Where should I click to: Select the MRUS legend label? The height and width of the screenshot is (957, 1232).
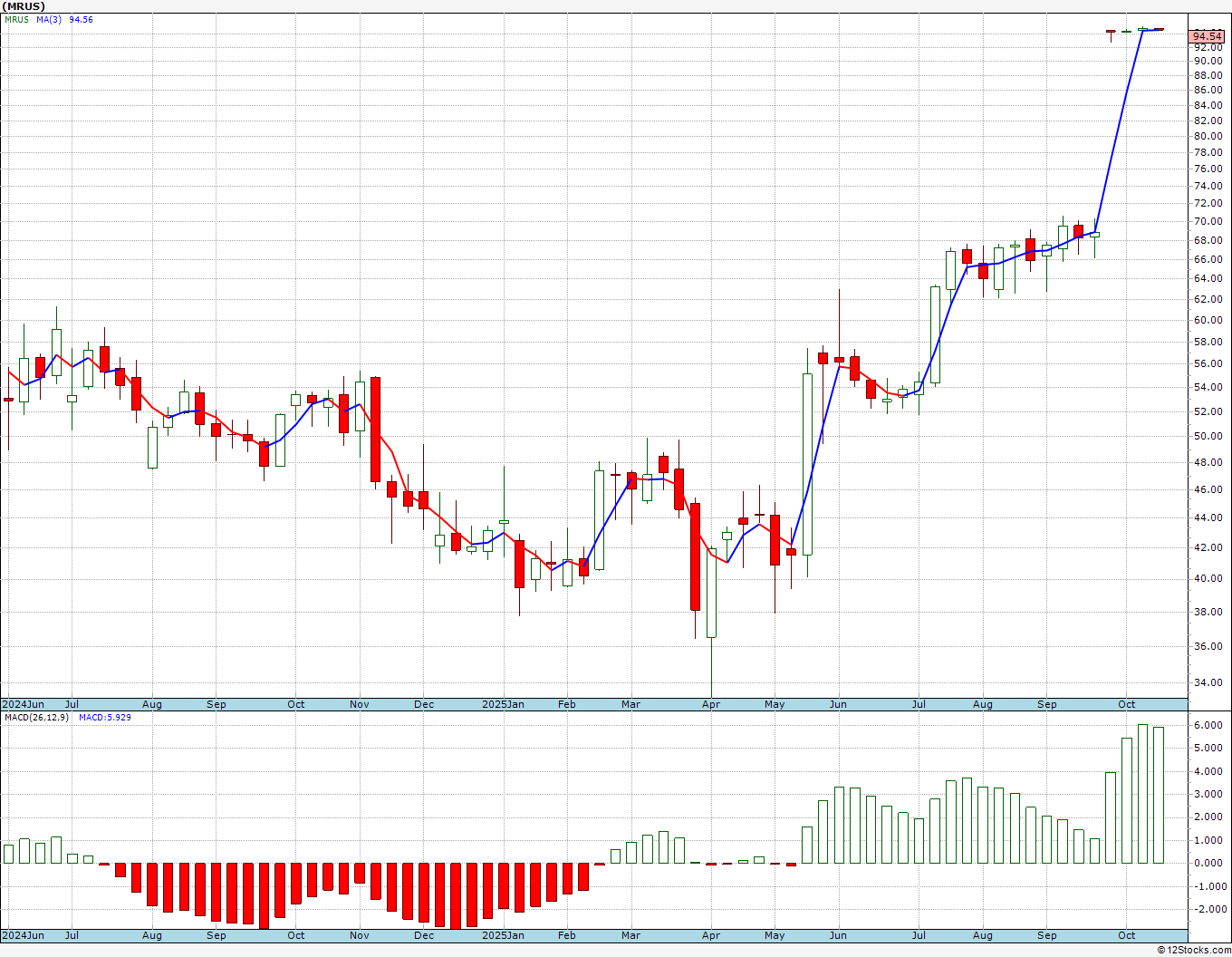pyautogui.click(x=17, y=20)
